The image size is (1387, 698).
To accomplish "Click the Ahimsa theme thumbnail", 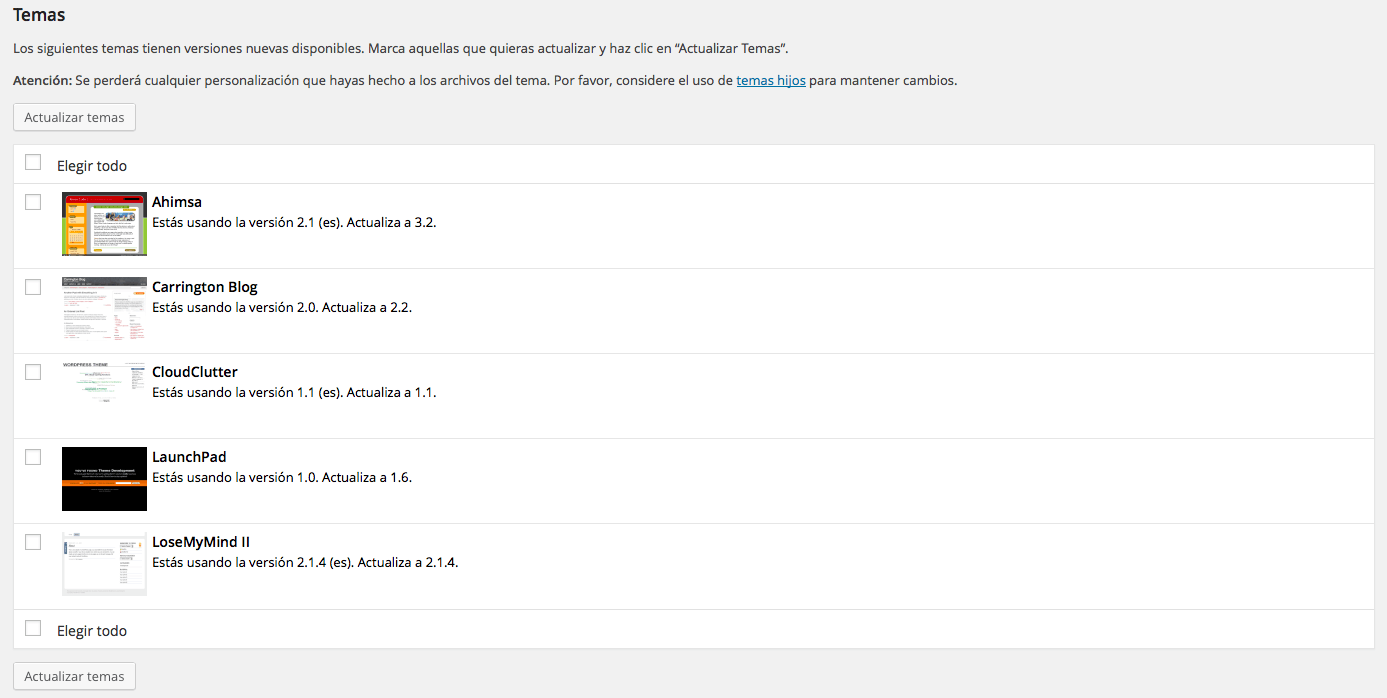I will click(104, 224).
